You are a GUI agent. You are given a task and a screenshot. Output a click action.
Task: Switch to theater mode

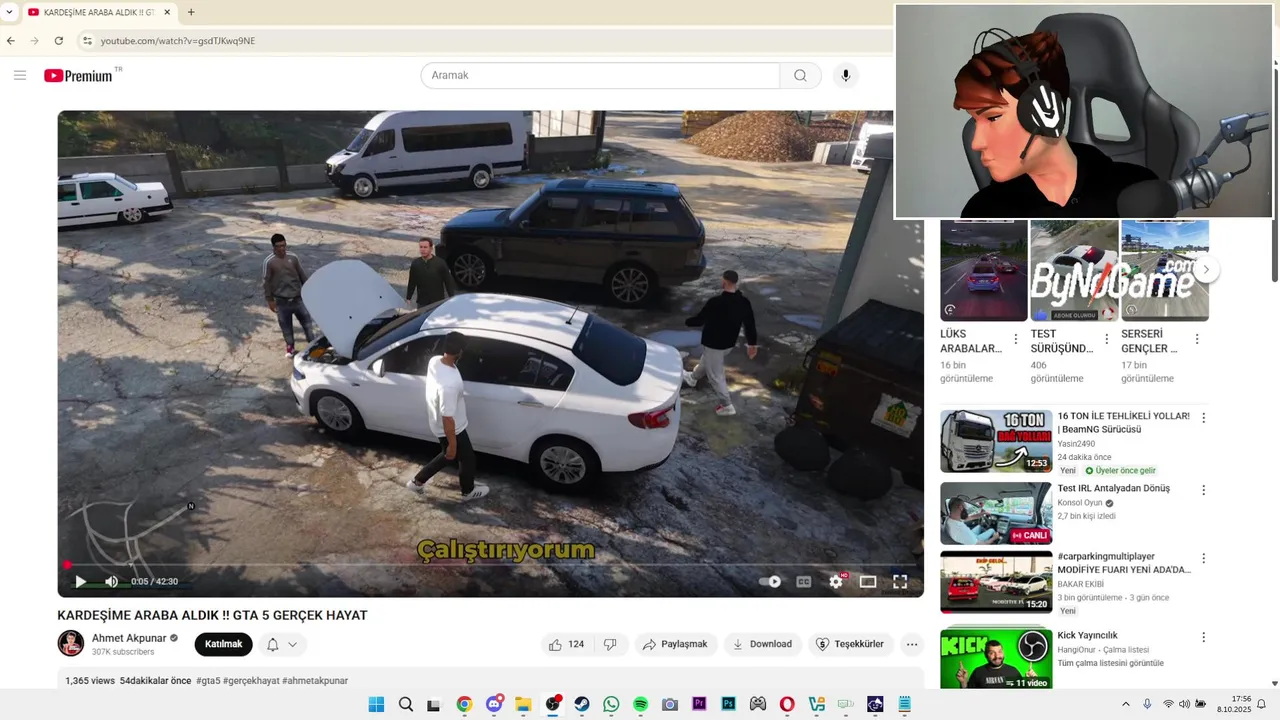868,581
